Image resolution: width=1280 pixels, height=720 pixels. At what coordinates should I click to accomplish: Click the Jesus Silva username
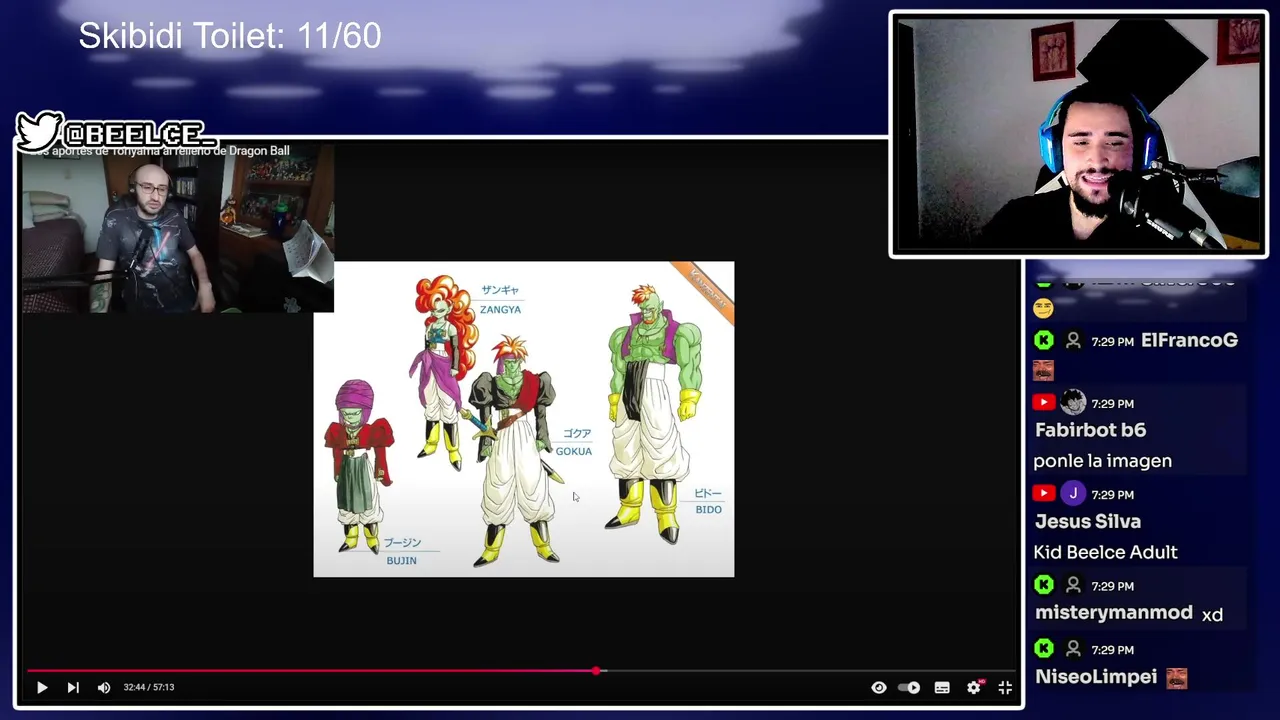coord(1087,521)
